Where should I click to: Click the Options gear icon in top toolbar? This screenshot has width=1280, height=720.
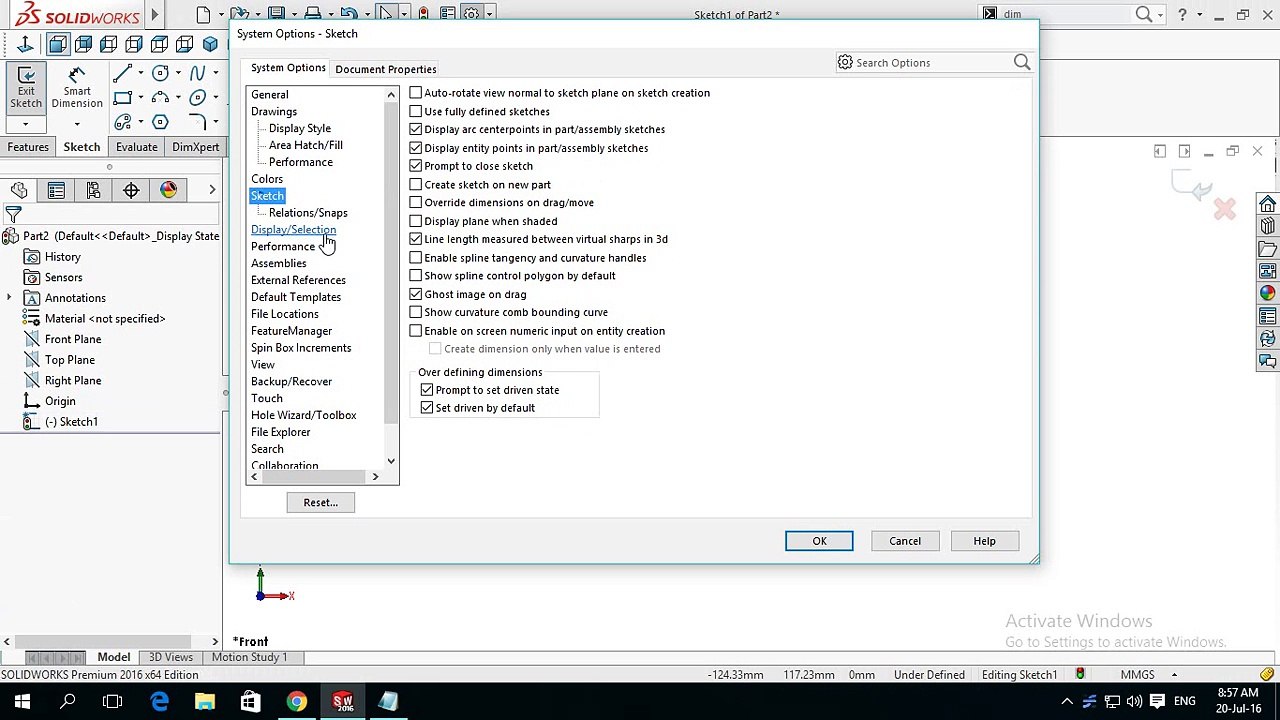click(x=470, y=14)
